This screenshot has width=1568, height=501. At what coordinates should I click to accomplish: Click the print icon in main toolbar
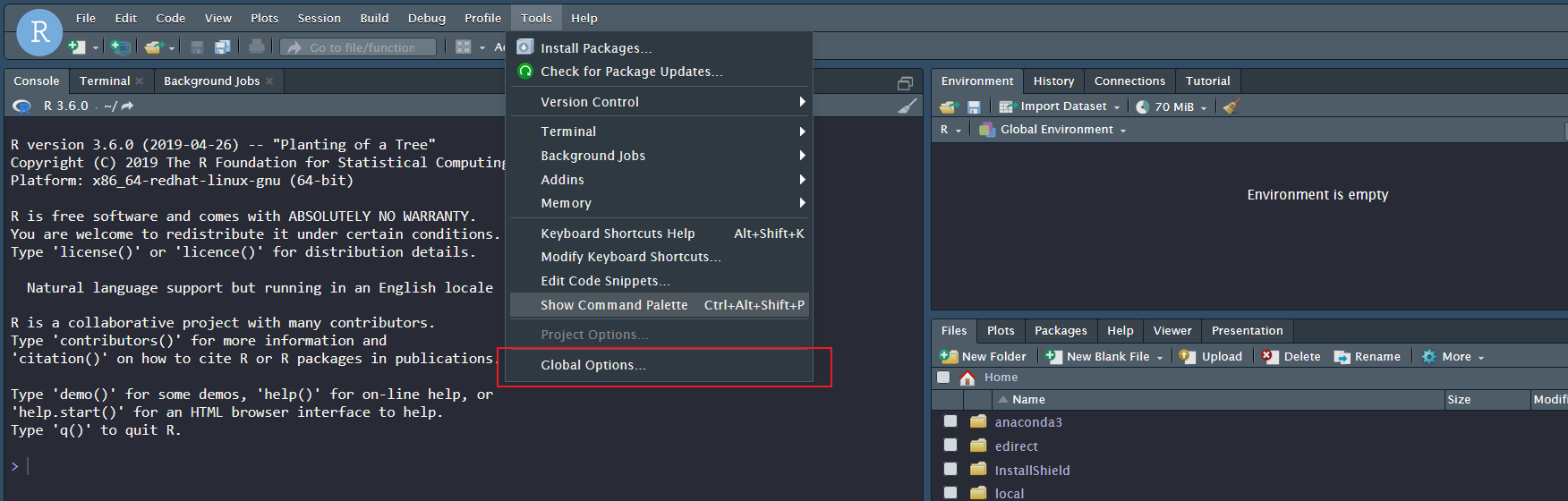coord(257,47)
